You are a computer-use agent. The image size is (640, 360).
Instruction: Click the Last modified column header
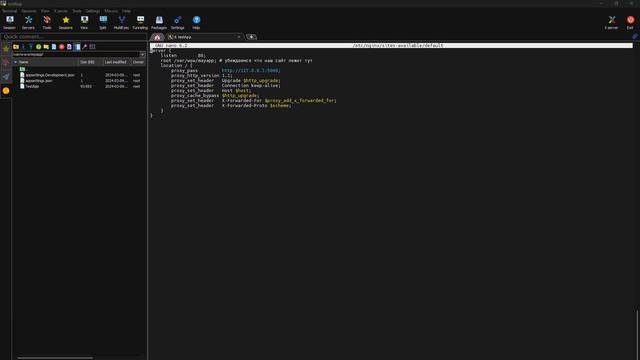(117, 62)
